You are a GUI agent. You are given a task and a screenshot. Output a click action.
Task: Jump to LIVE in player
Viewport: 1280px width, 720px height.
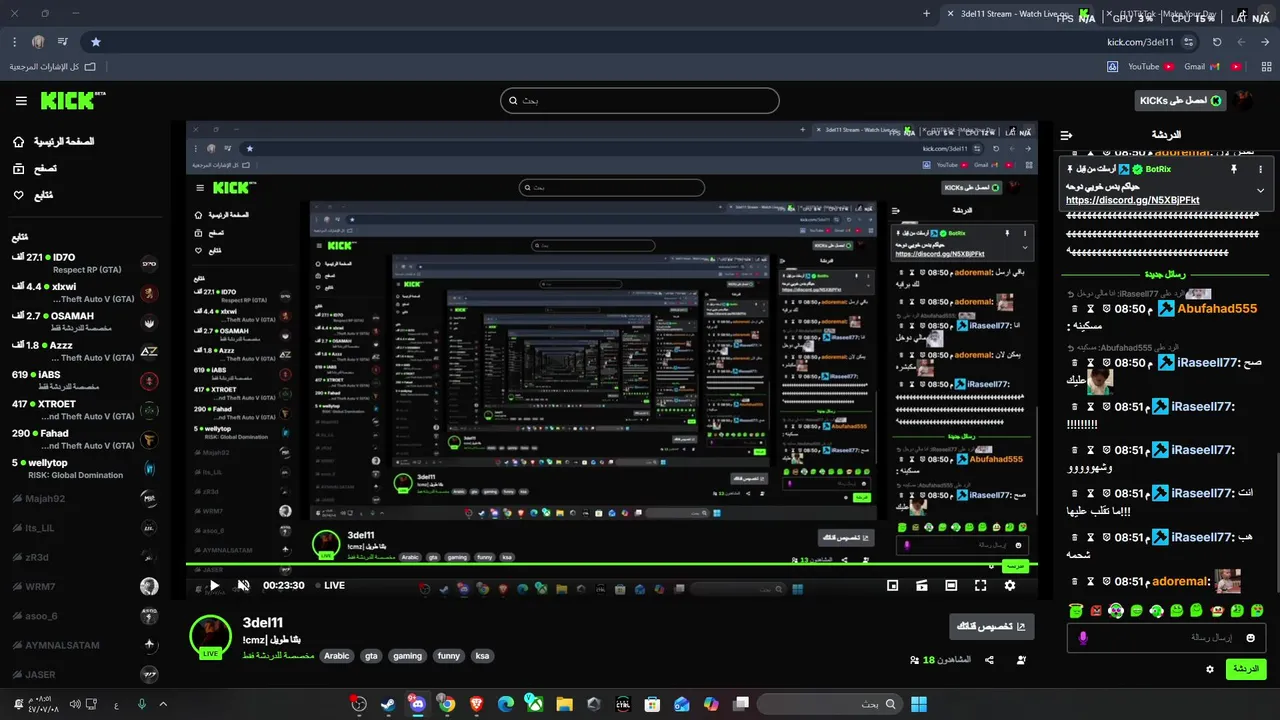coord(330,586)
